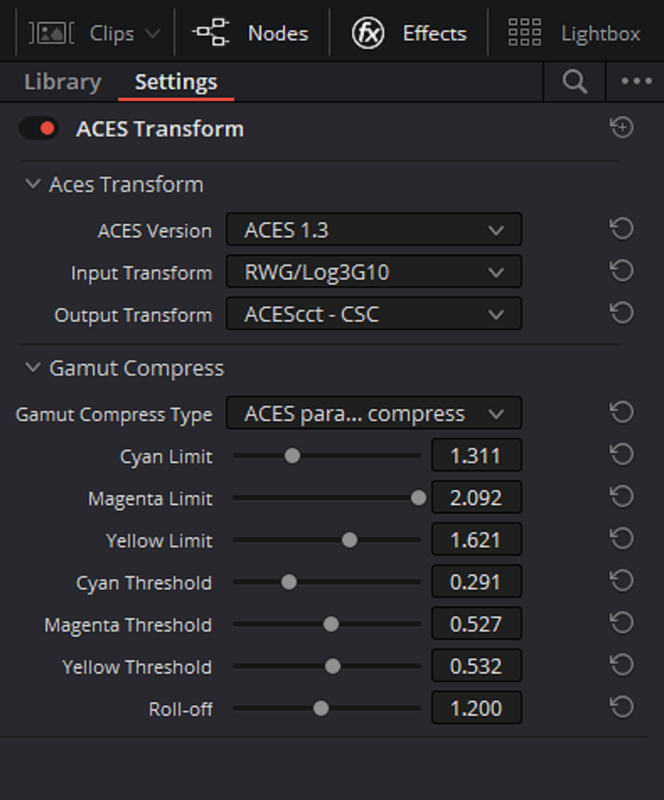Switch to Lightbox view
Viewport: 664px width, 800px height.
coord(574,34)
